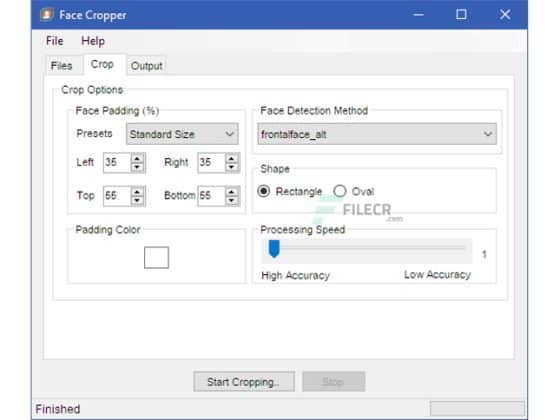
Task: Maximize the Face Cropper window
Action: pos(461,15)
